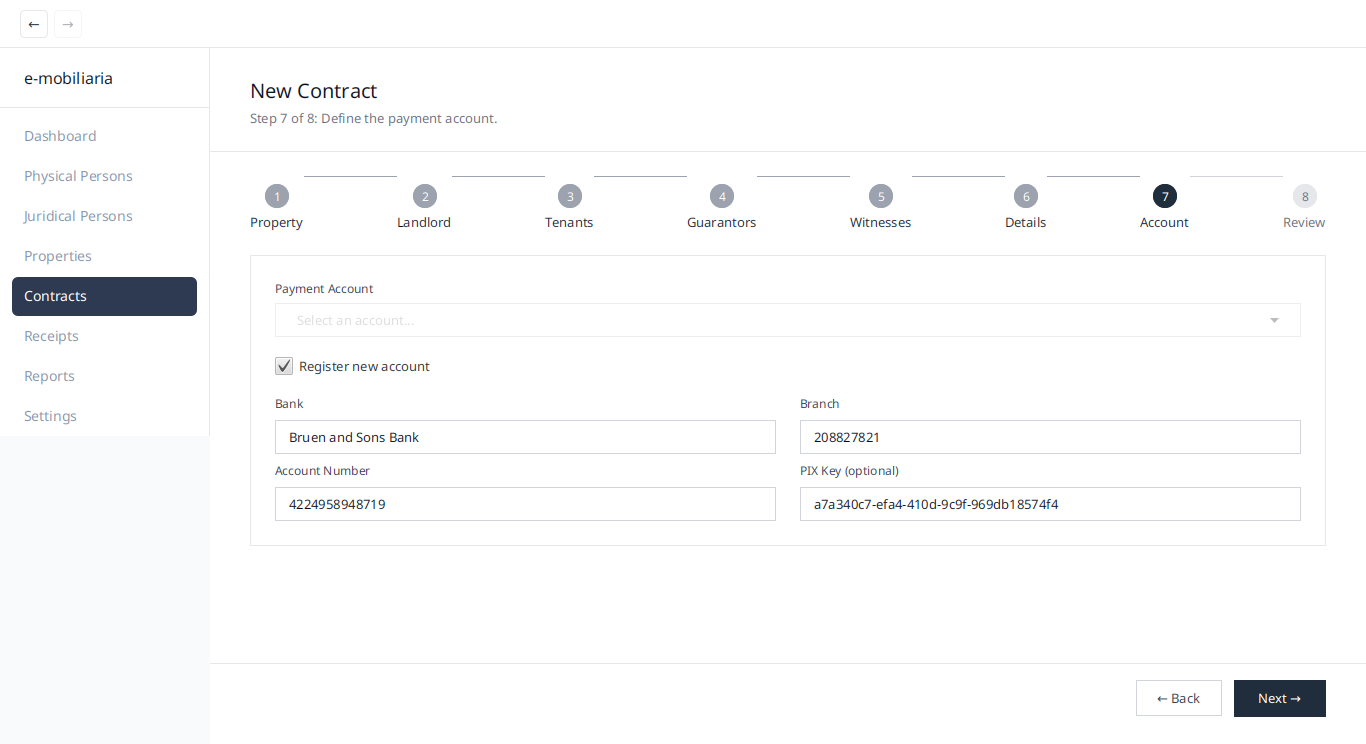Click the New Contract heading
The width and height of the screenshot is (1366, 744).
coord(314,91)
